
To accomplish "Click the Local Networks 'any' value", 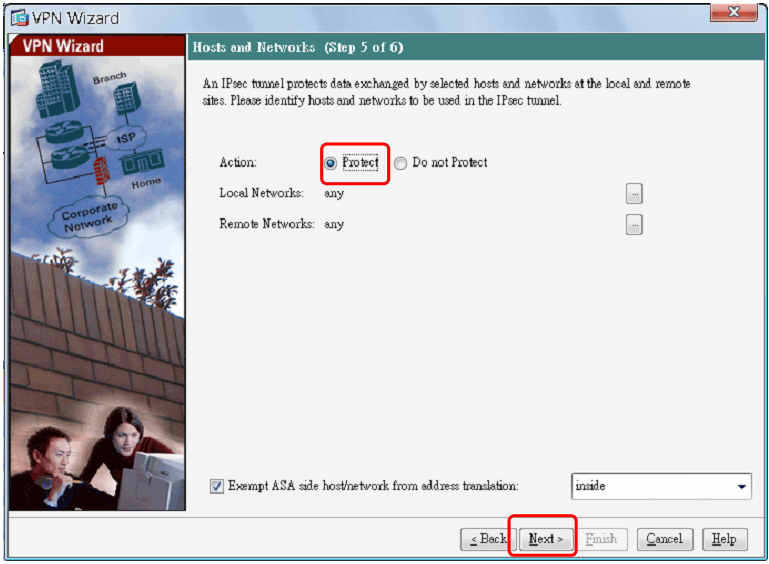I will tap(334, 194).
